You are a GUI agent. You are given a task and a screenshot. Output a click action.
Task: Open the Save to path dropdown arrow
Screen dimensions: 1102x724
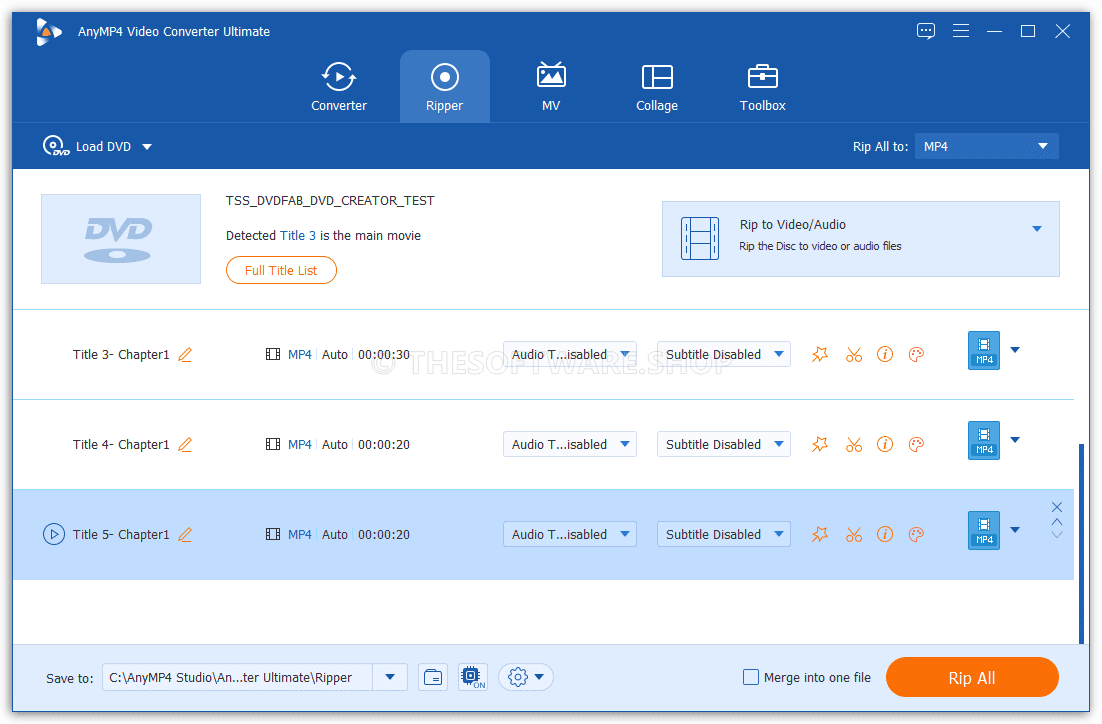point(390,677)
